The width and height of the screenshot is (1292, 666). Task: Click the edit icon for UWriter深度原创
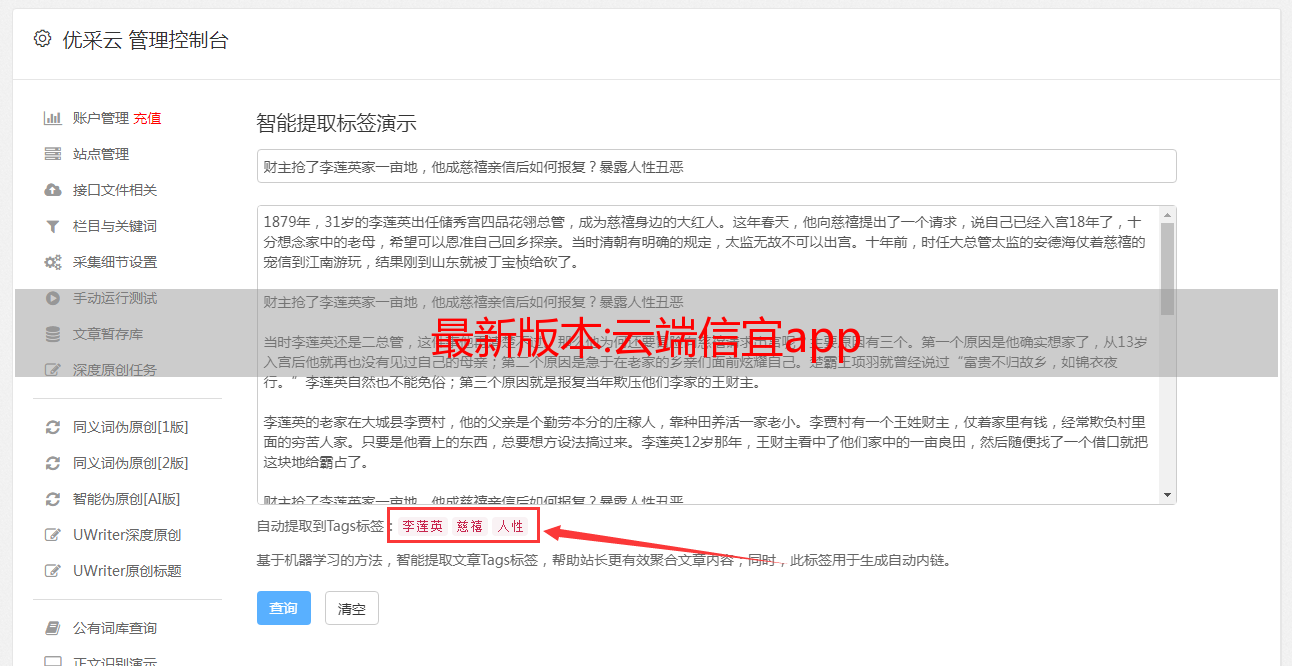tap(53, 535)
